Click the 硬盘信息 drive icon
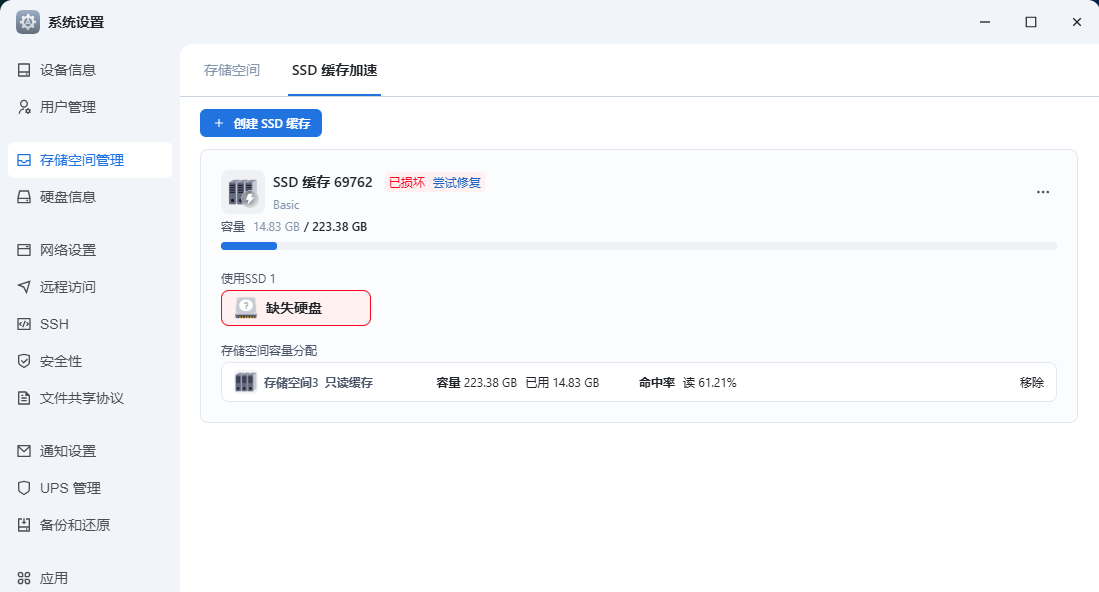The height and width of the screenshot is (592, 1099). tap(24, 198)
